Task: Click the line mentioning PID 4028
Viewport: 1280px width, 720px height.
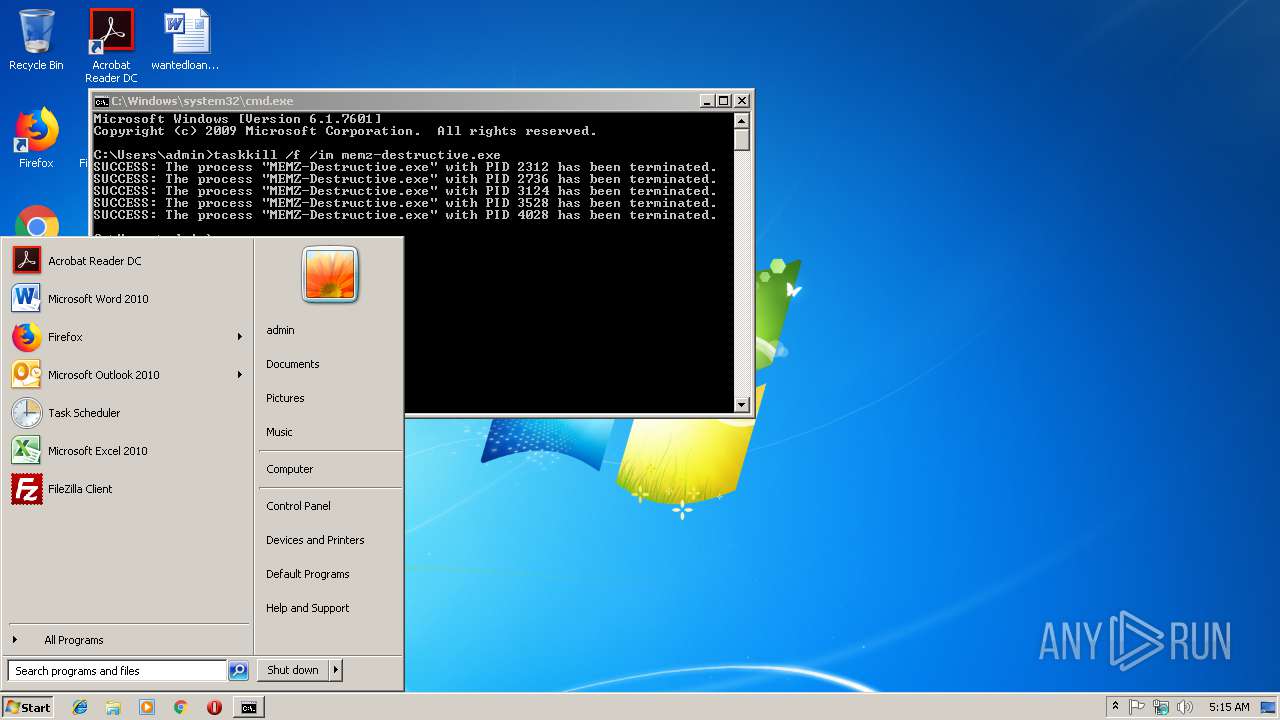Action: (405, 215)
